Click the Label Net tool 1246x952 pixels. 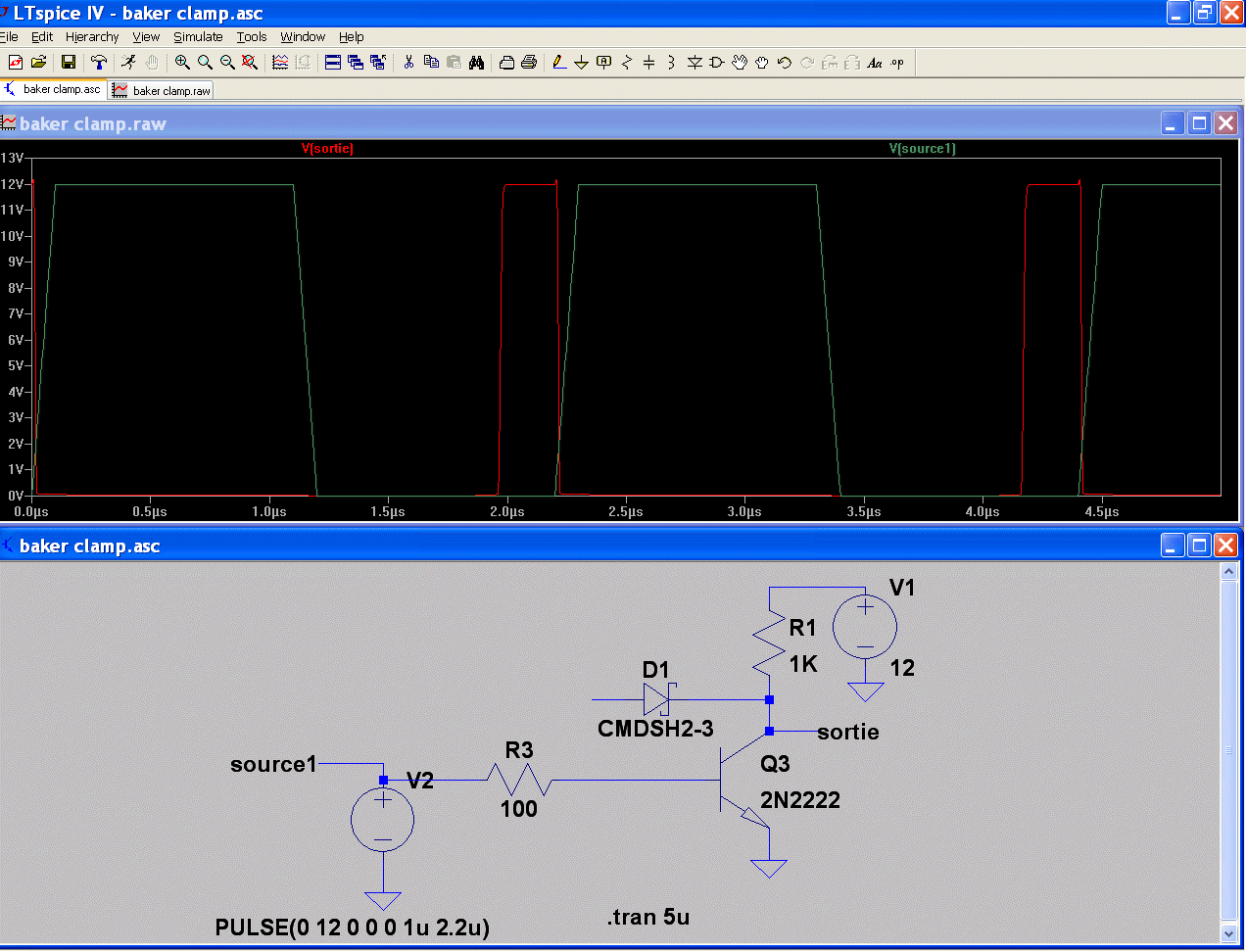(603, 63)
